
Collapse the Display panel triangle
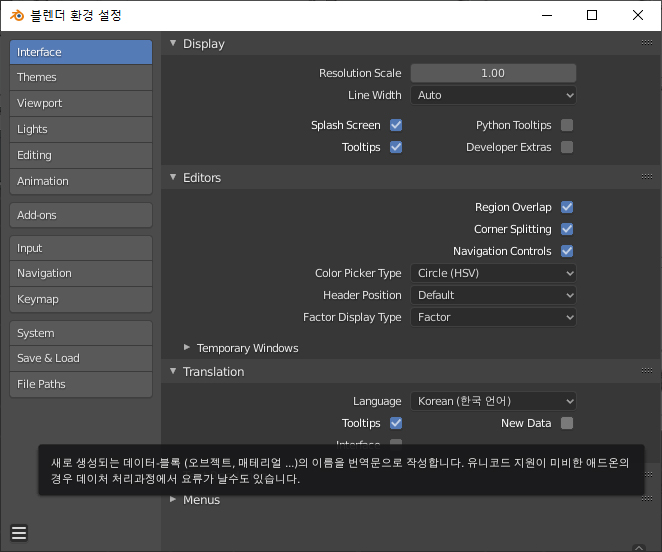(x=173, y=43)
